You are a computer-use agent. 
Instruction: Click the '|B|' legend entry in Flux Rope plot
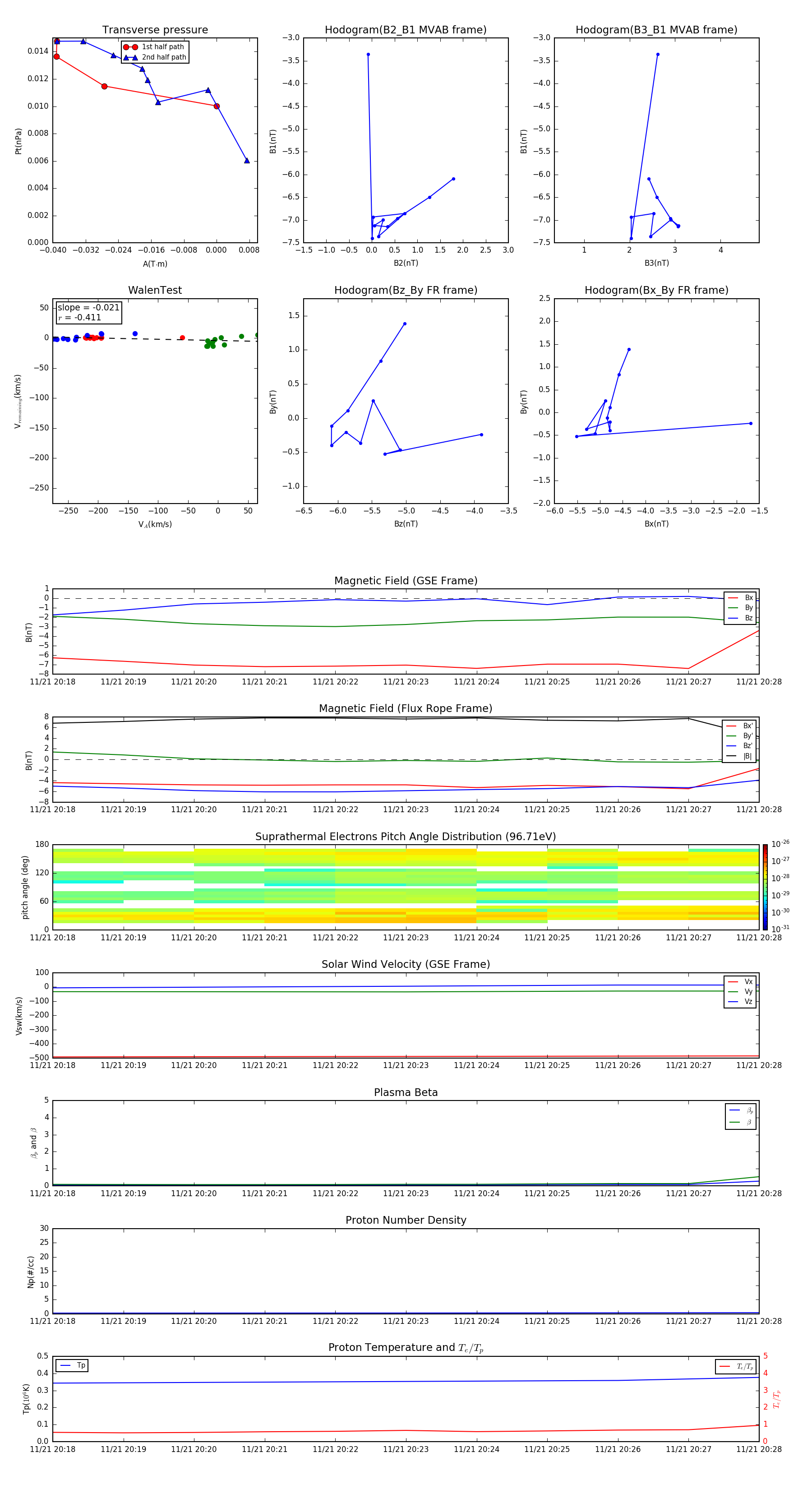click(x=740, y=755)
